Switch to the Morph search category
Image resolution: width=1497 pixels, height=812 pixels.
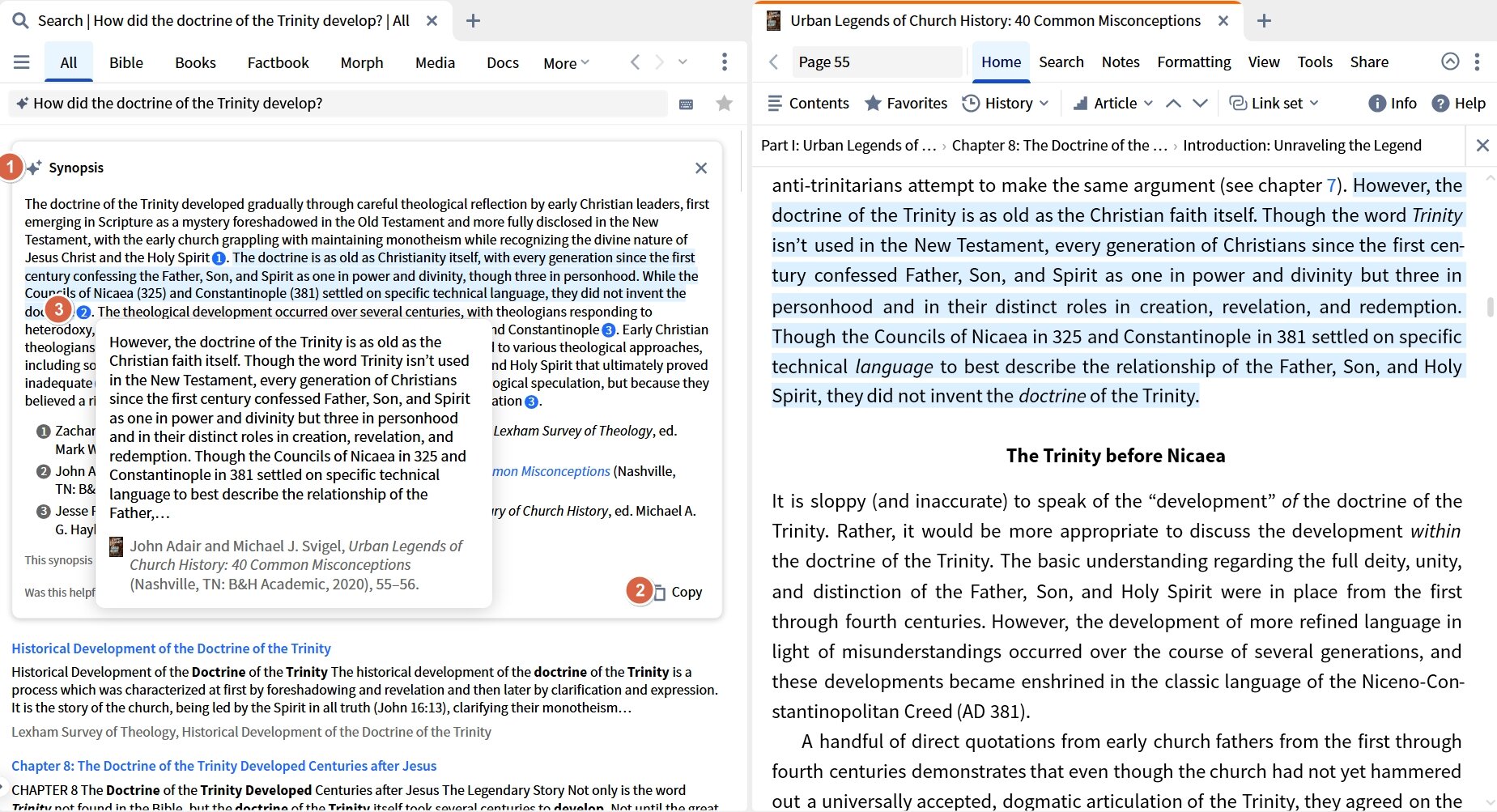tap(362, 62)
